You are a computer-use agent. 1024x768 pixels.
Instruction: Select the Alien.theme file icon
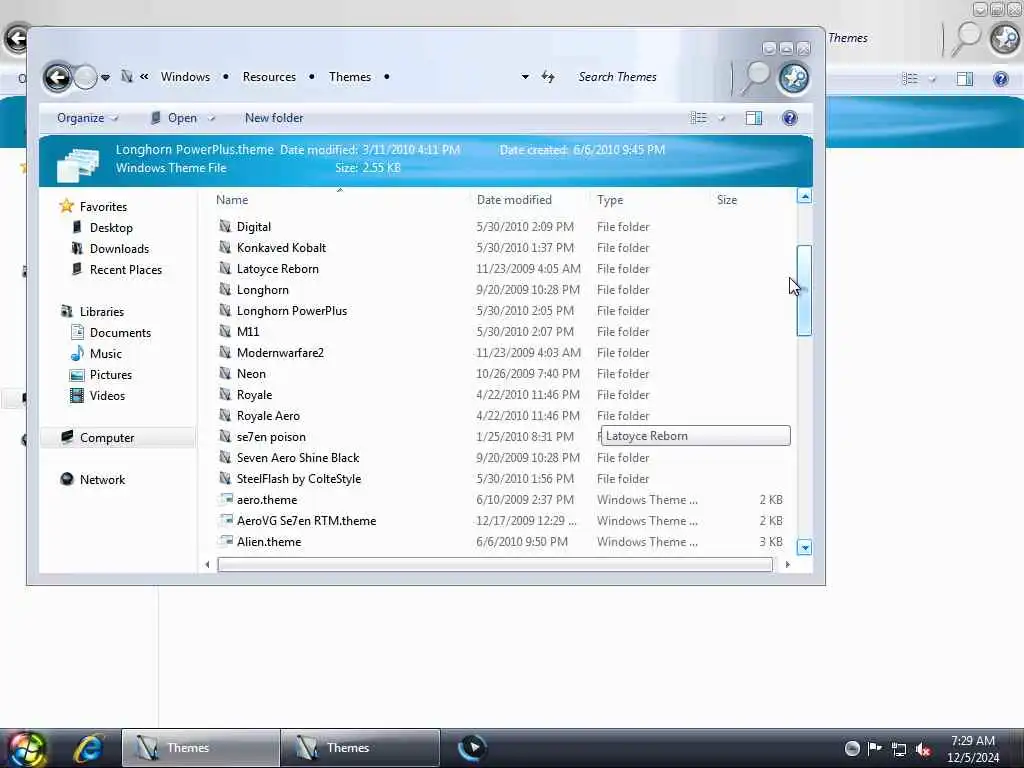coord(226,541)
